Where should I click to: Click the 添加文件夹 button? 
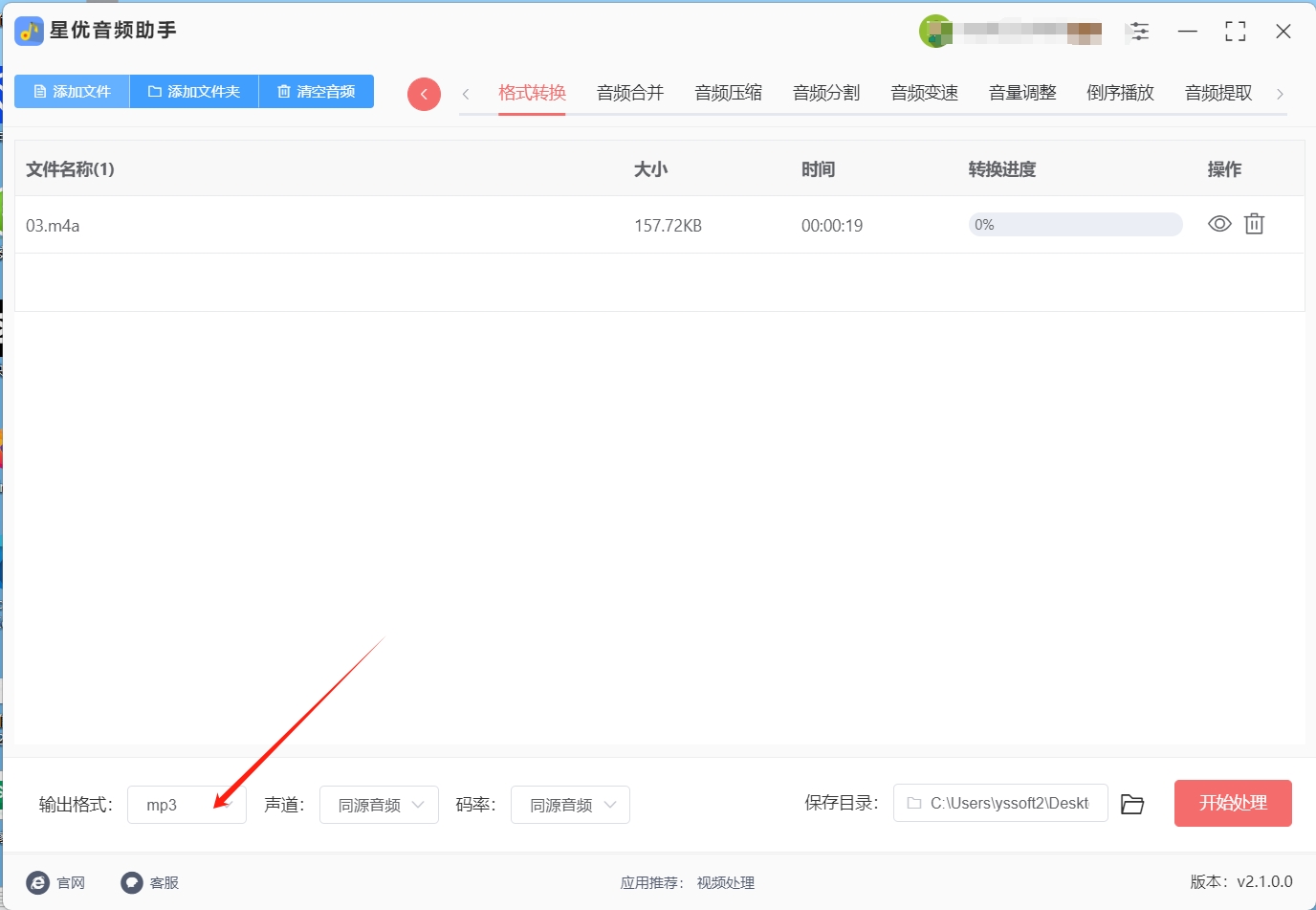(194, 92)
